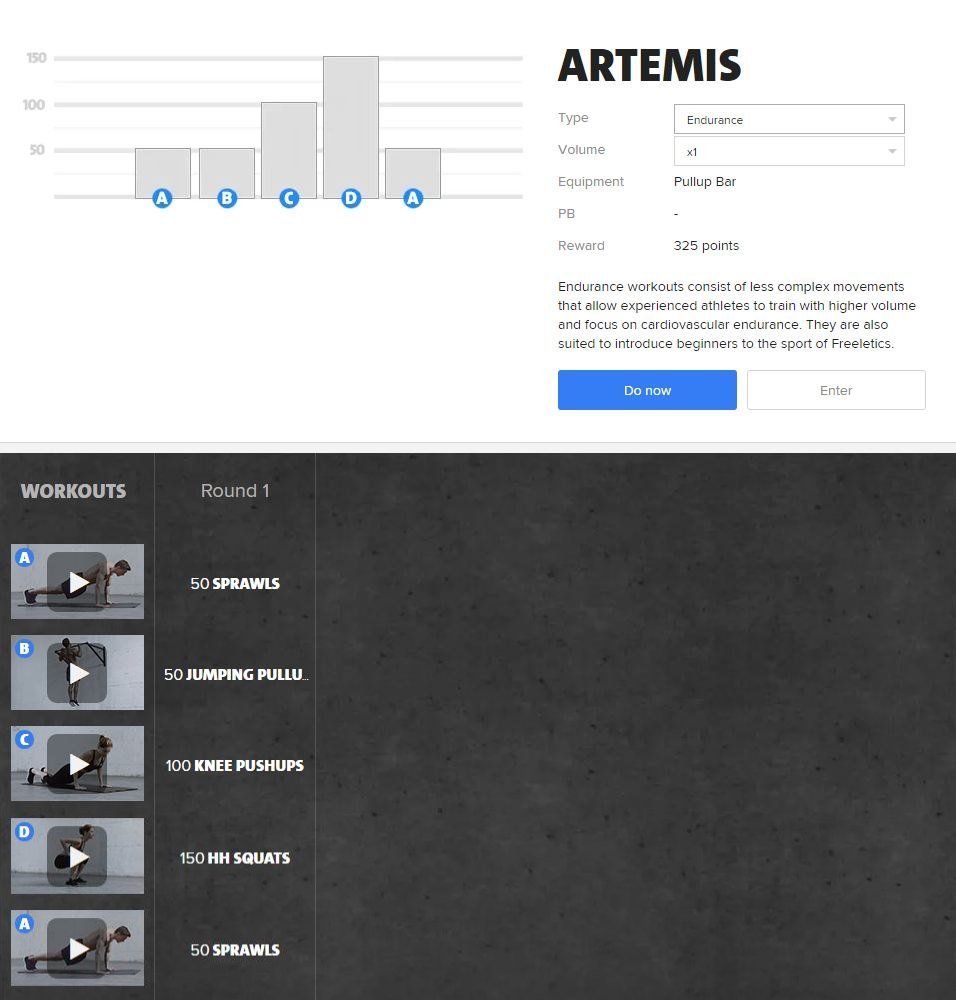Click the dropdown arrow in Volume field
This screenshot has width=956, height=1000.
(x=892, y=151)
